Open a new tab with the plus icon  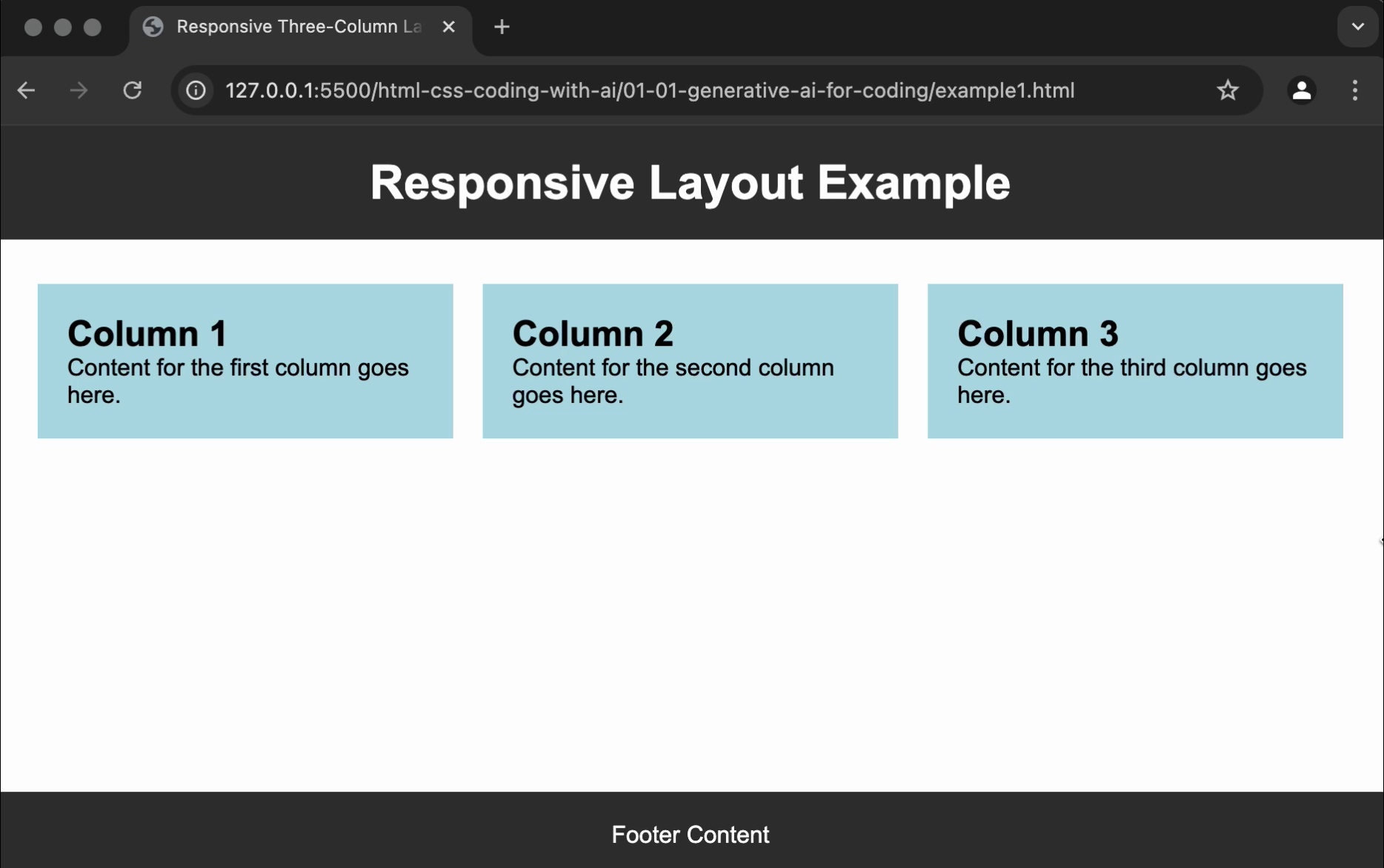[502, 27]
